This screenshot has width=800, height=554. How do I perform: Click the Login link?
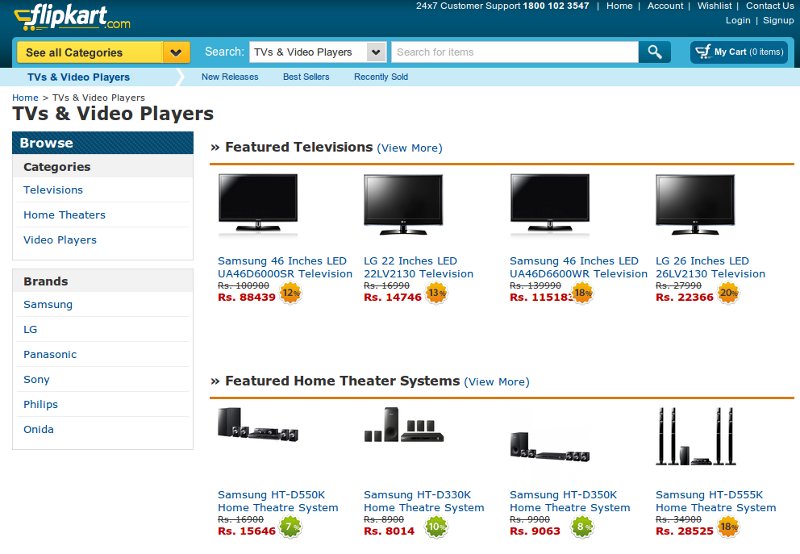click(738, 20)
